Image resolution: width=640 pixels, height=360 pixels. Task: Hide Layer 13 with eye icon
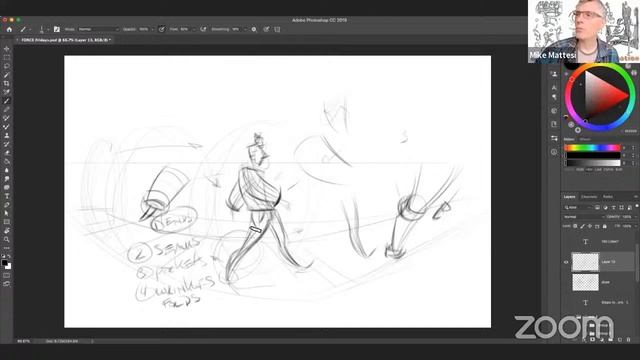[566, 262]
